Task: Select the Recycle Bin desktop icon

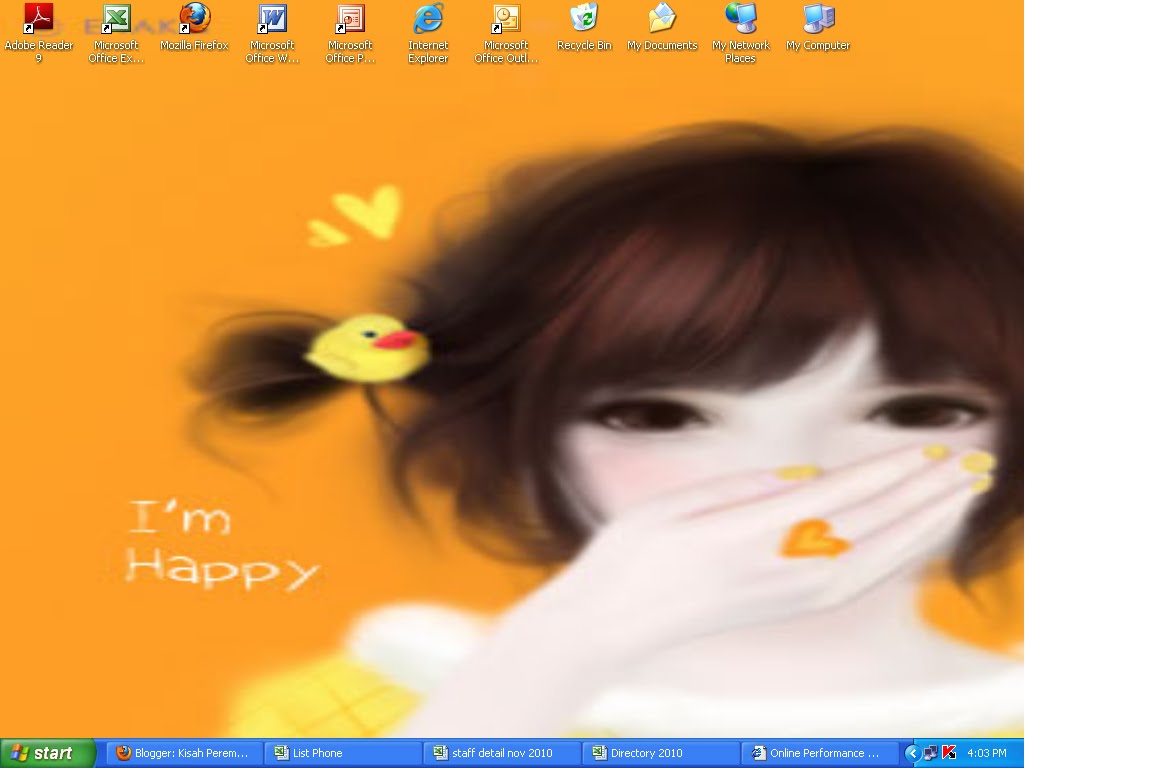Action: tap(584, 27)
